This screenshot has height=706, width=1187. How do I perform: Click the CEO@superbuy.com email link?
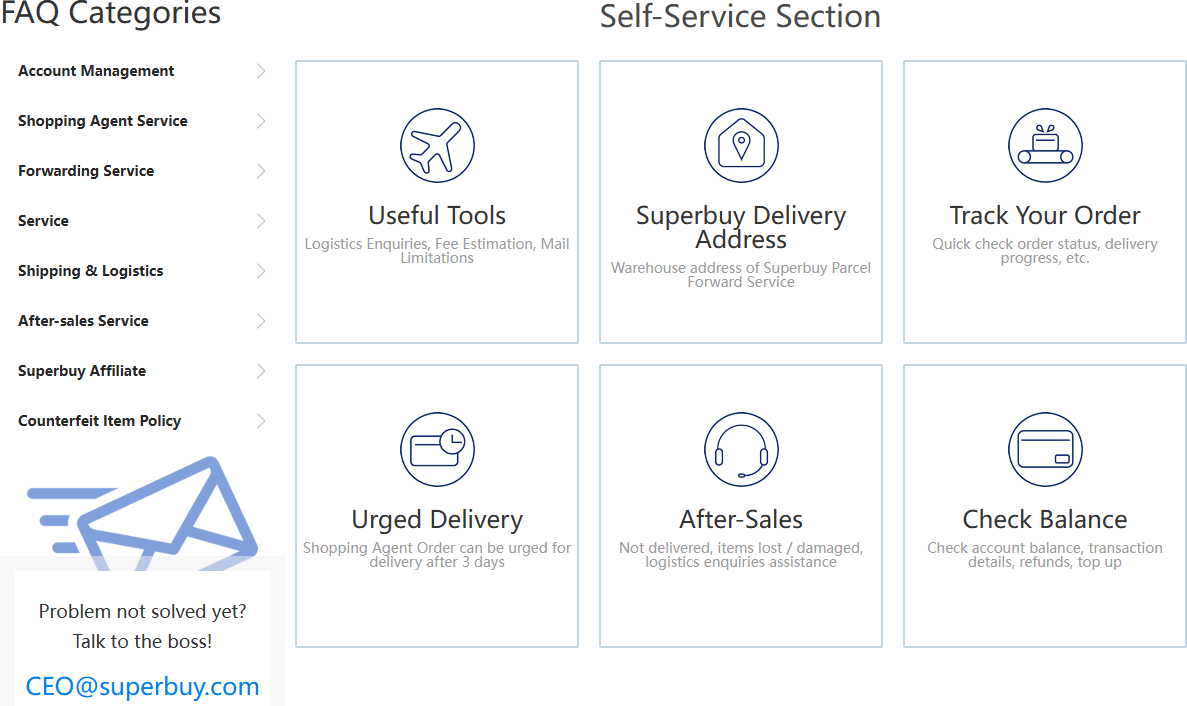(x=142, y=686)
